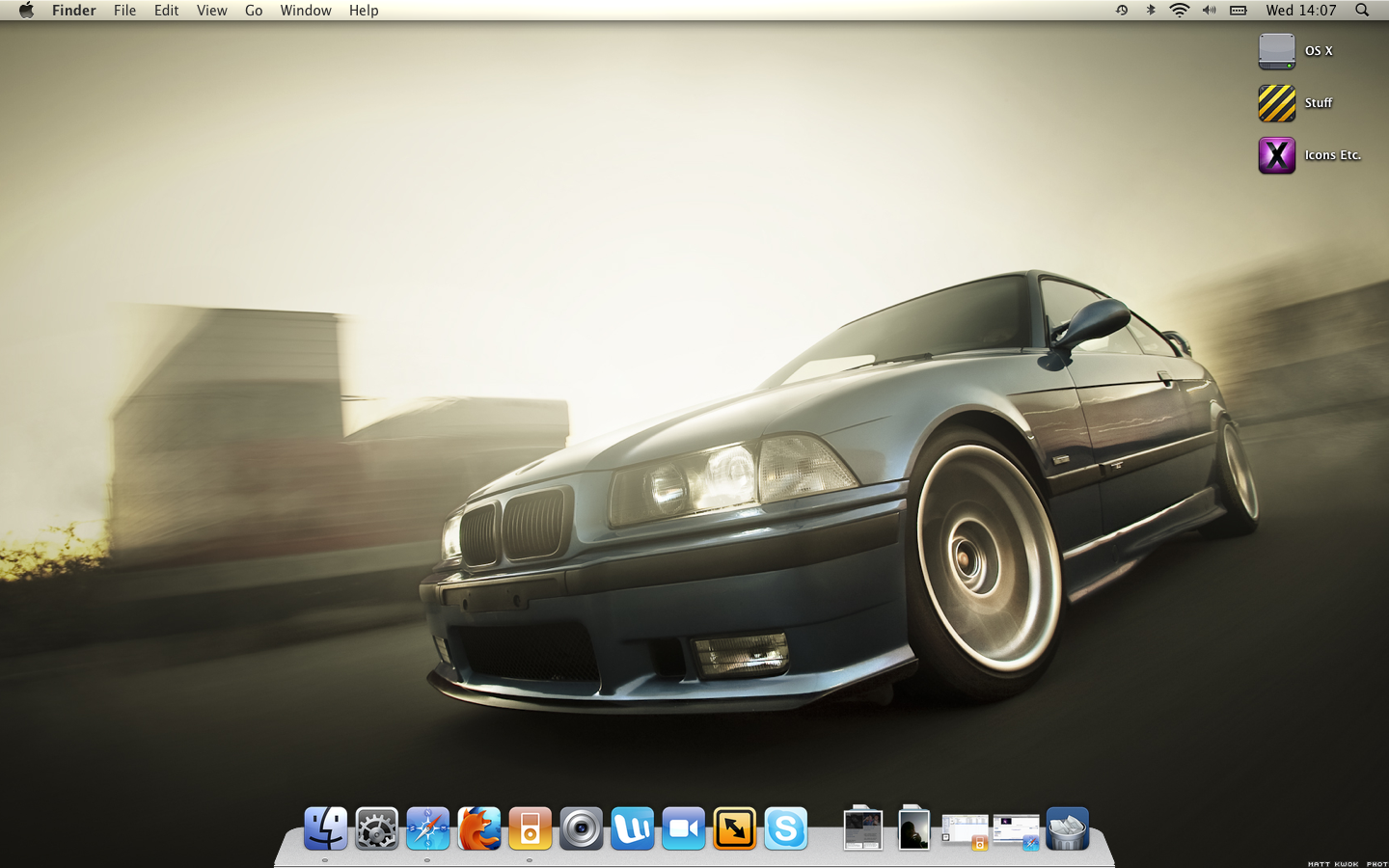Open the Finder application menu

click(x=74, y=10)
